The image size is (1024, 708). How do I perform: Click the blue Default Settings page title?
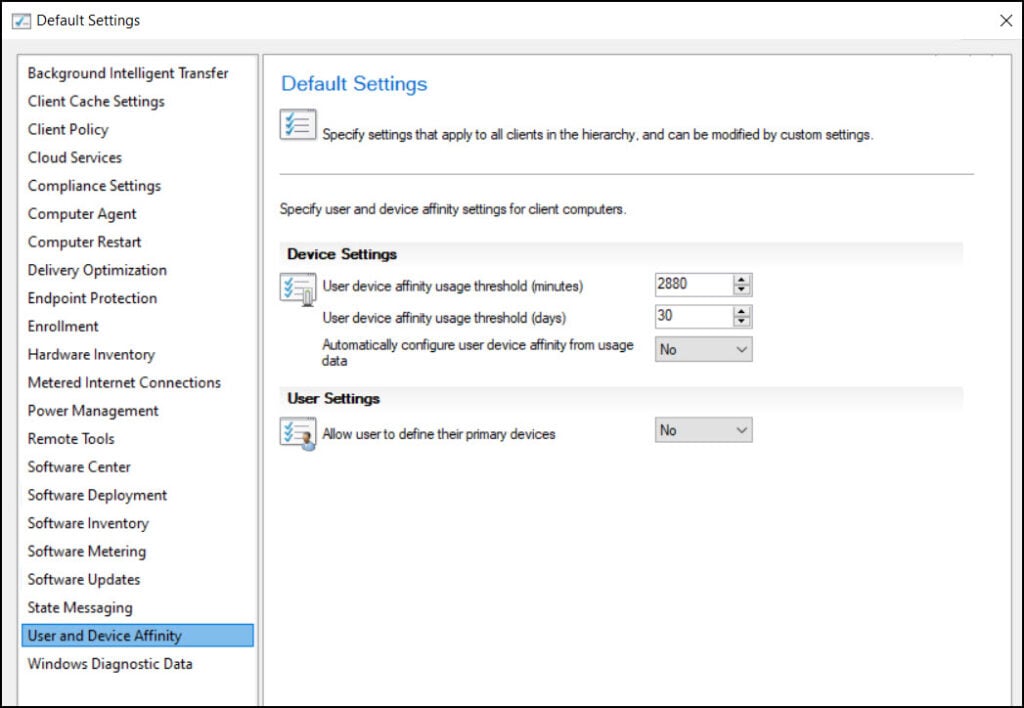click(354, 84)
